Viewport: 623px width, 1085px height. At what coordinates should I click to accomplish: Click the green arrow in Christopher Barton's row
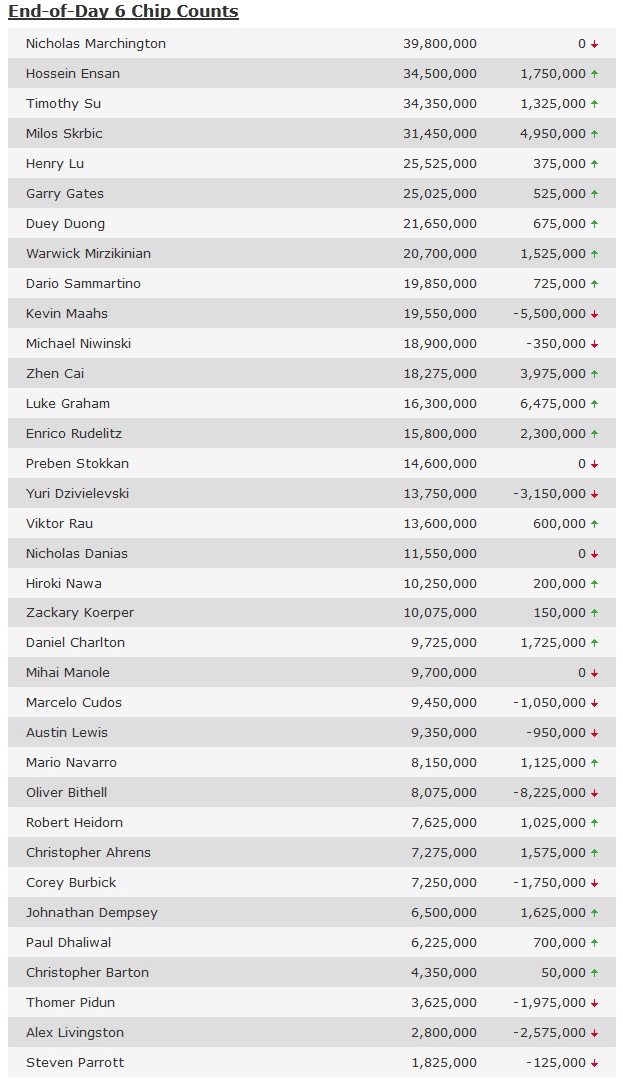point(594,973)
